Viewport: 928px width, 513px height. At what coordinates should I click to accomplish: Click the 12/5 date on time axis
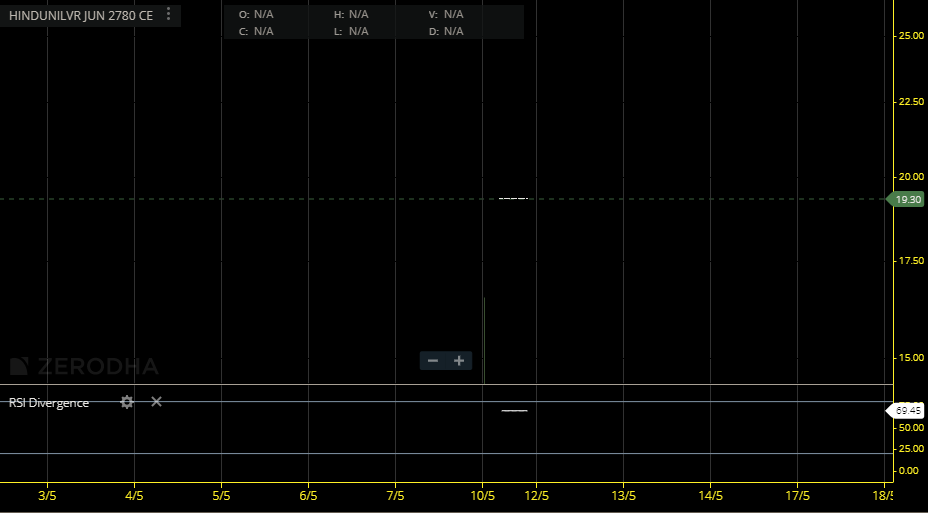[x=537, y=495]
